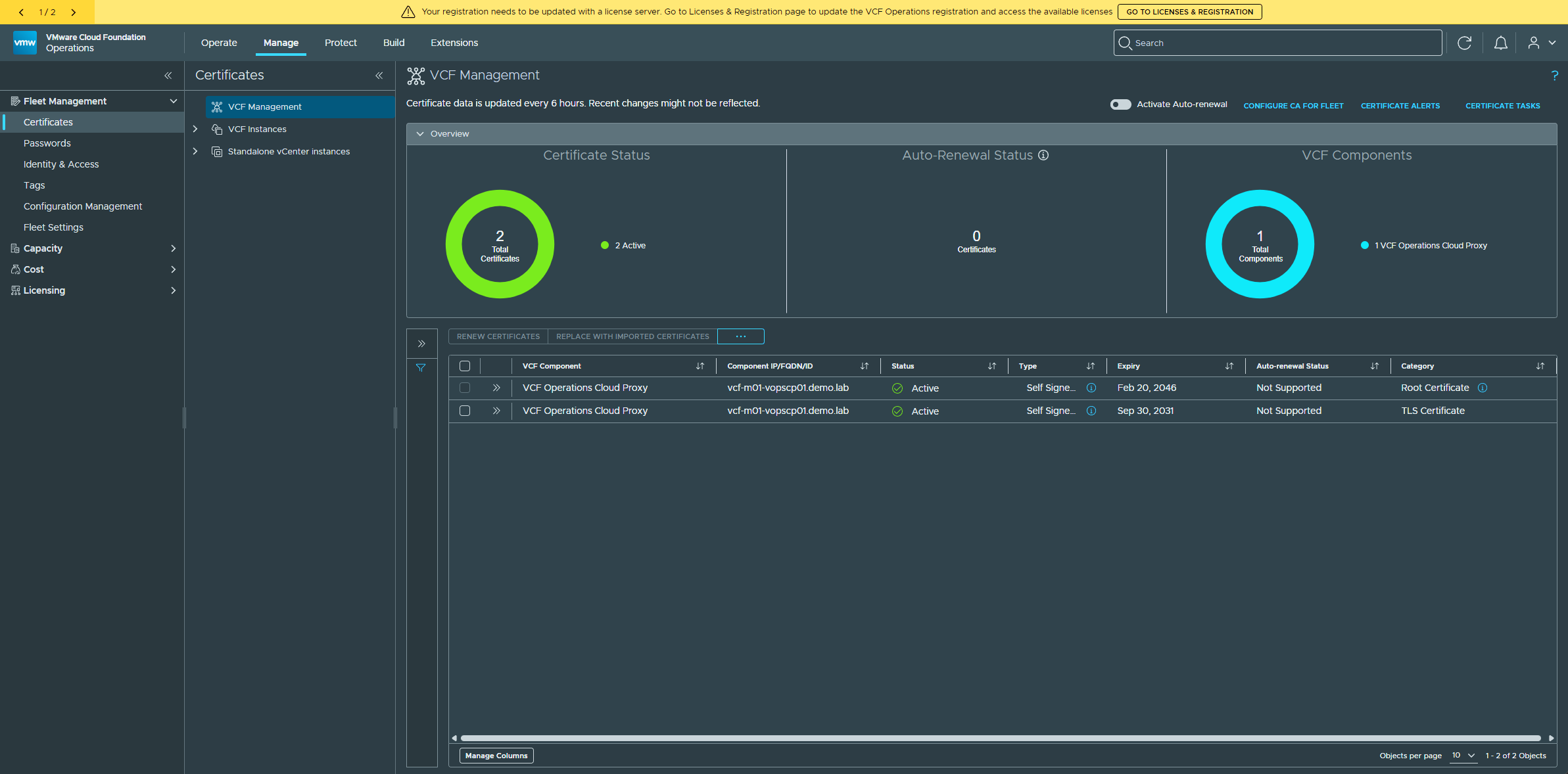Expand the Licensing menu

[x=174, y=290]
